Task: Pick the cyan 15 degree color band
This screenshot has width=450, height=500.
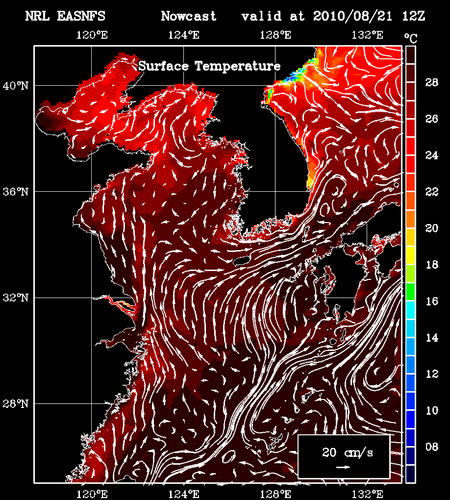Action: coord(410,310)
